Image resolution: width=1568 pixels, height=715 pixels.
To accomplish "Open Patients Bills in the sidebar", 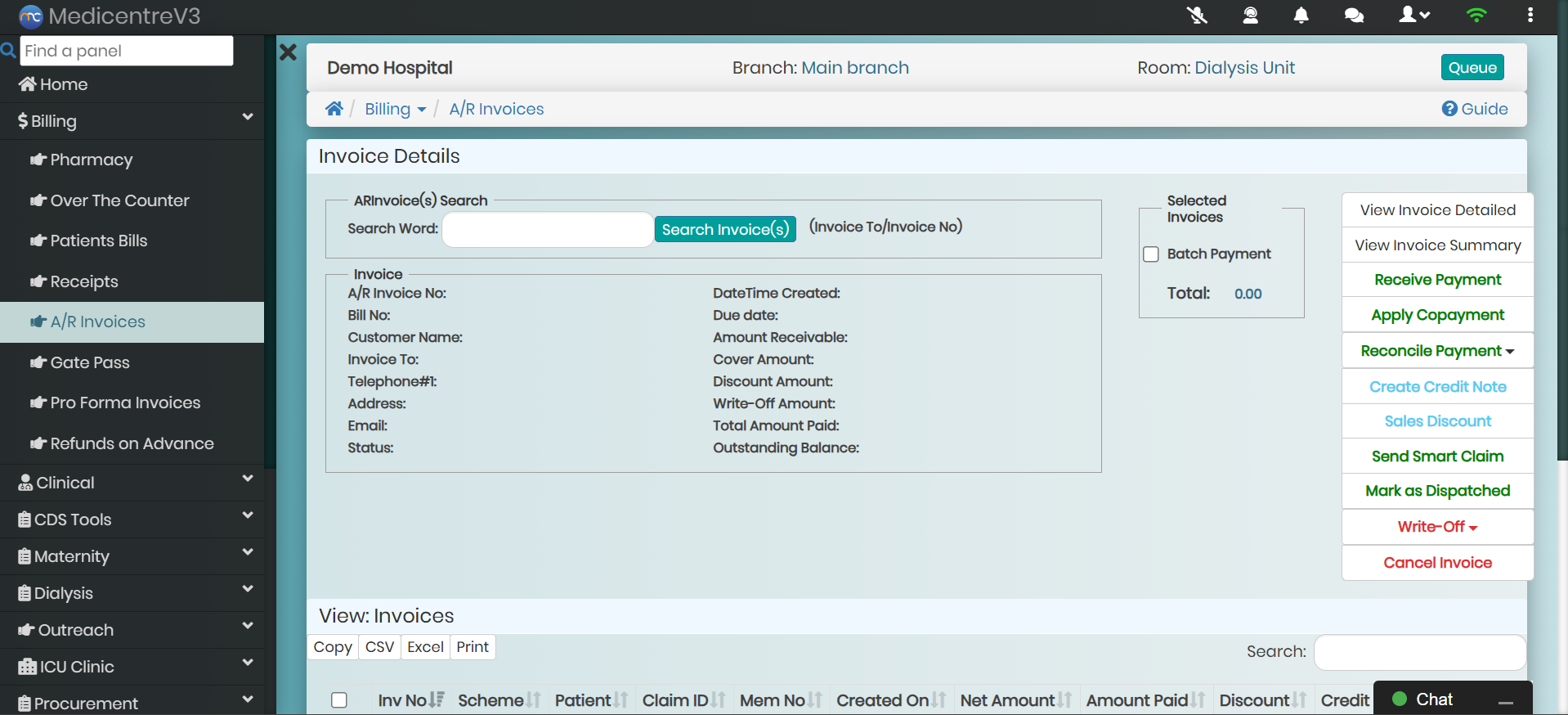I will point(99,241).
